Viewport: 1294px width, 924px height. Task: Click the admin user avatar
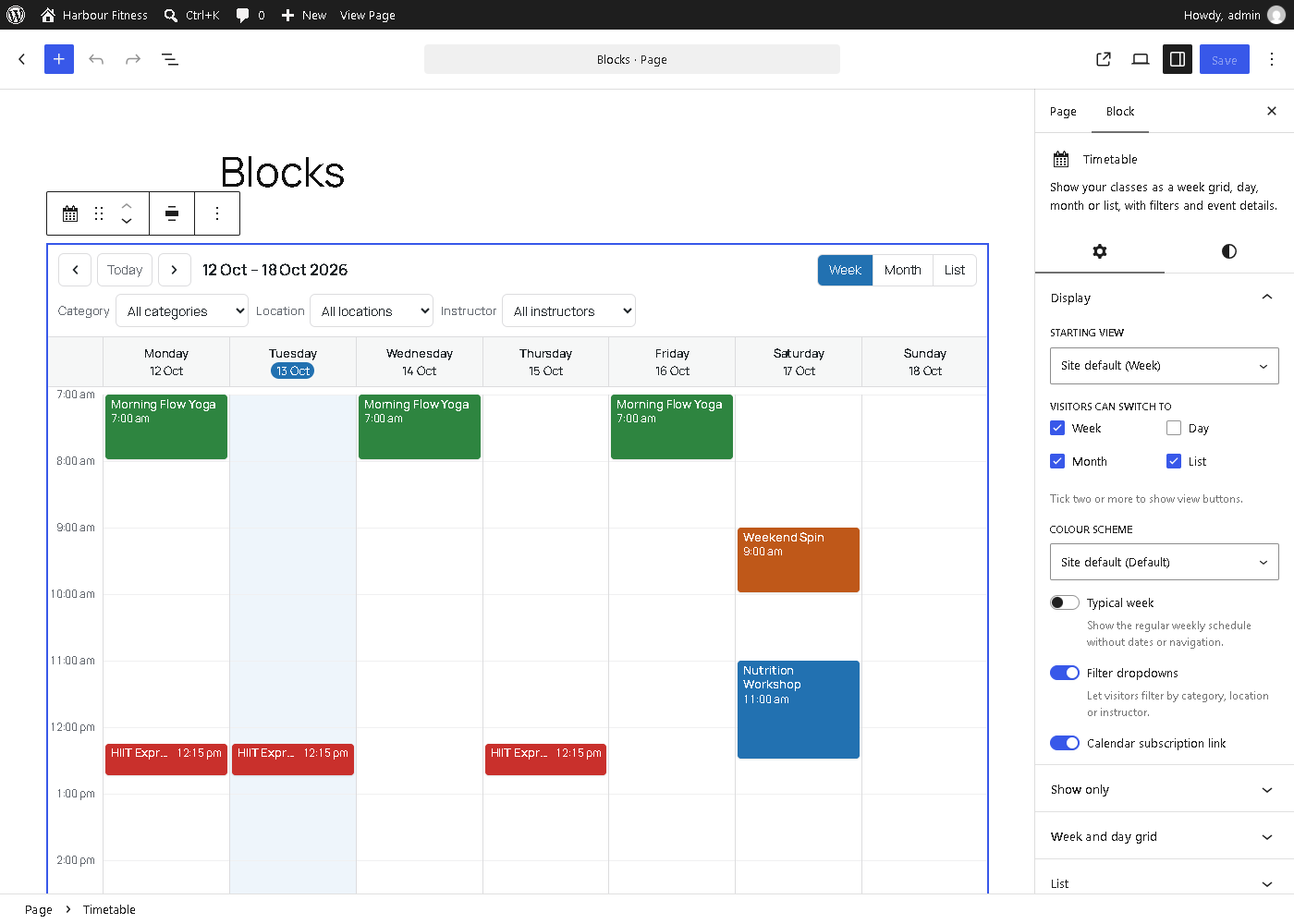pyautogui.click(x=1276, y=15)
